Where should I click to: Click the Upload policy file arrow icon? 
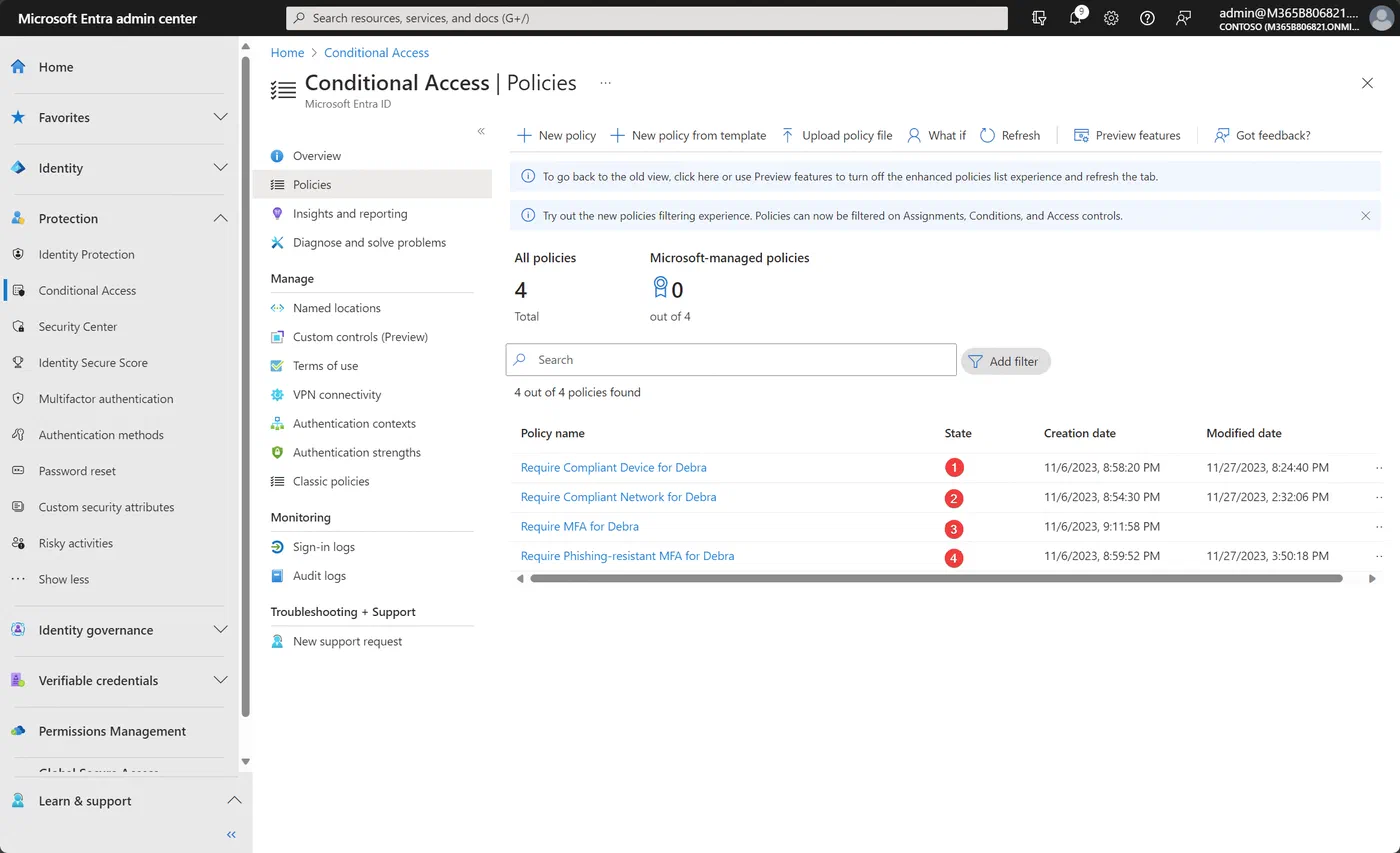tap(788, 135)
